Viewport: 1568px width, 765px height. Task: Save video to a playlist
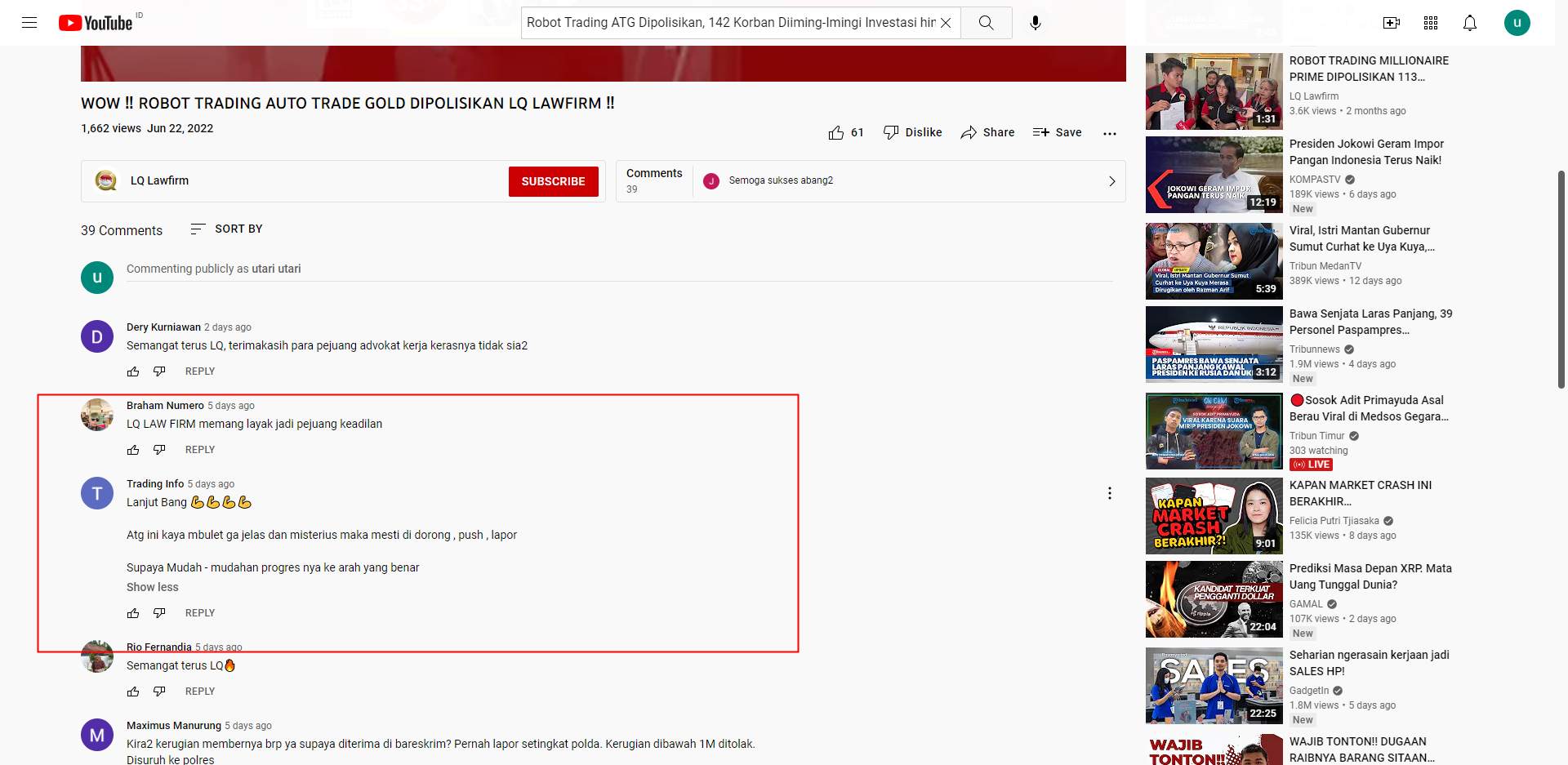point(1057,132)
